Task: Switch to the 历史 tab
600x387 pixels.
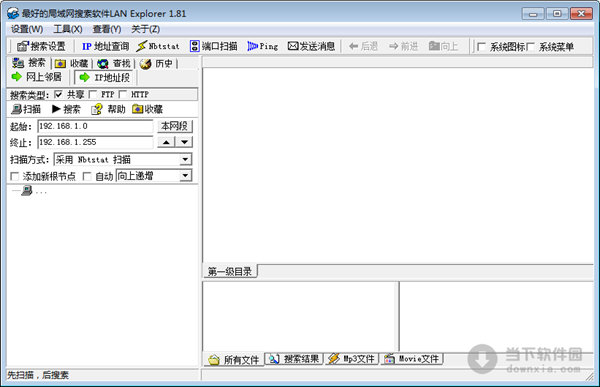Action: [x=156, y=63]
